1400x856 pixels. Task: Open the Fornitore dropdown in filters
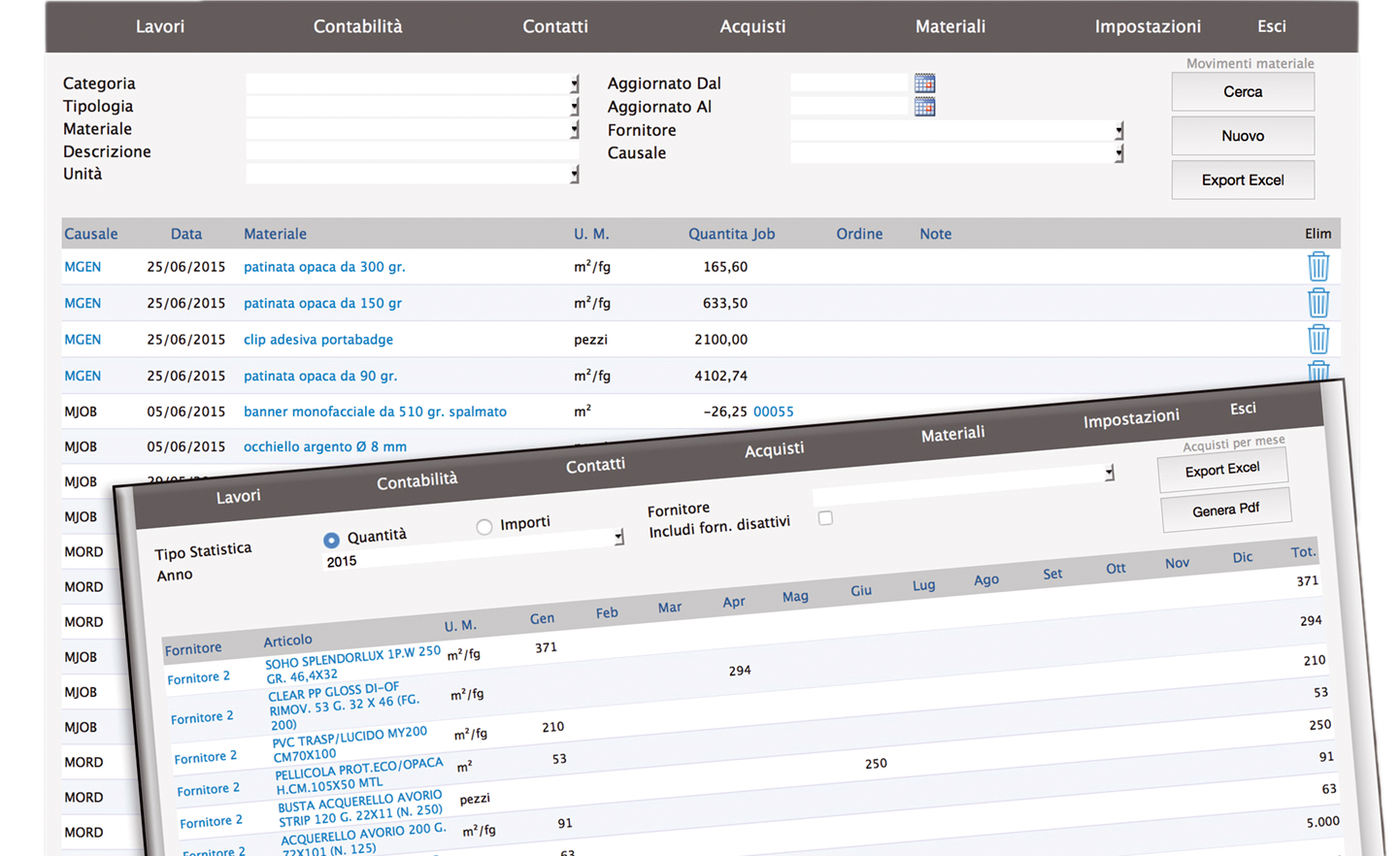1118,131
